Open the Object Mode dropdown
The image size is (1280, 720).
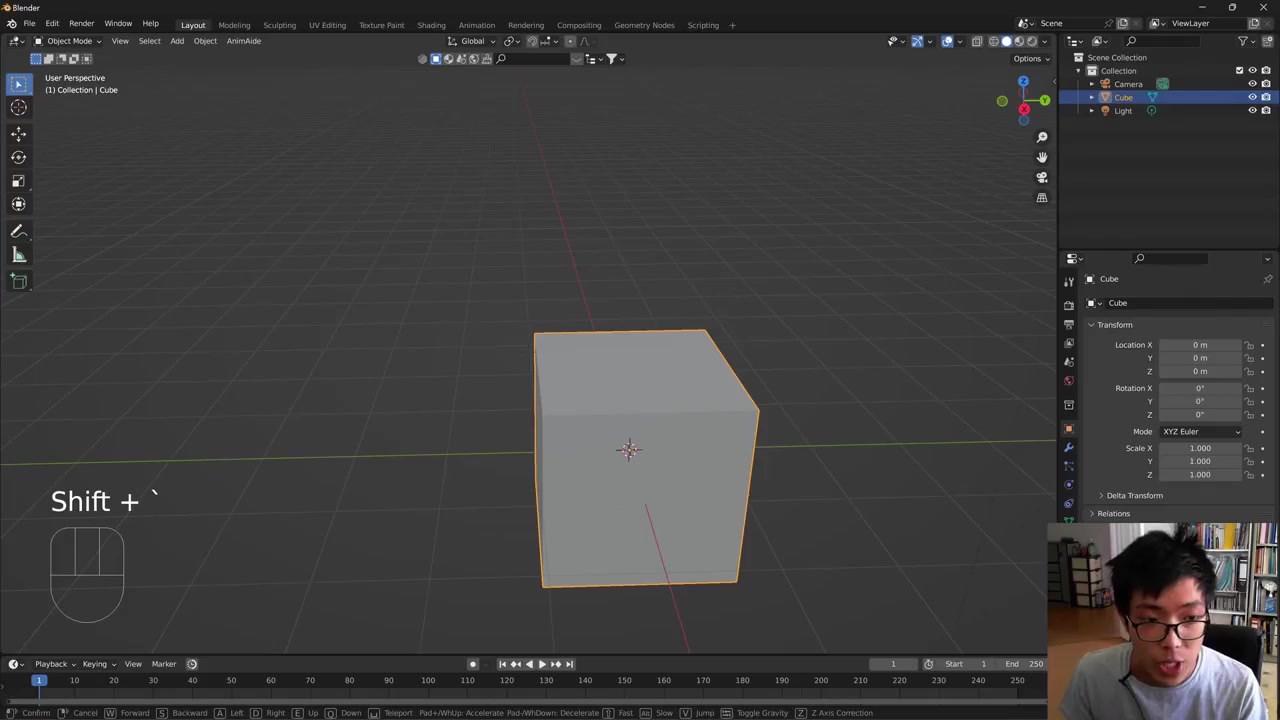(68, 41)
